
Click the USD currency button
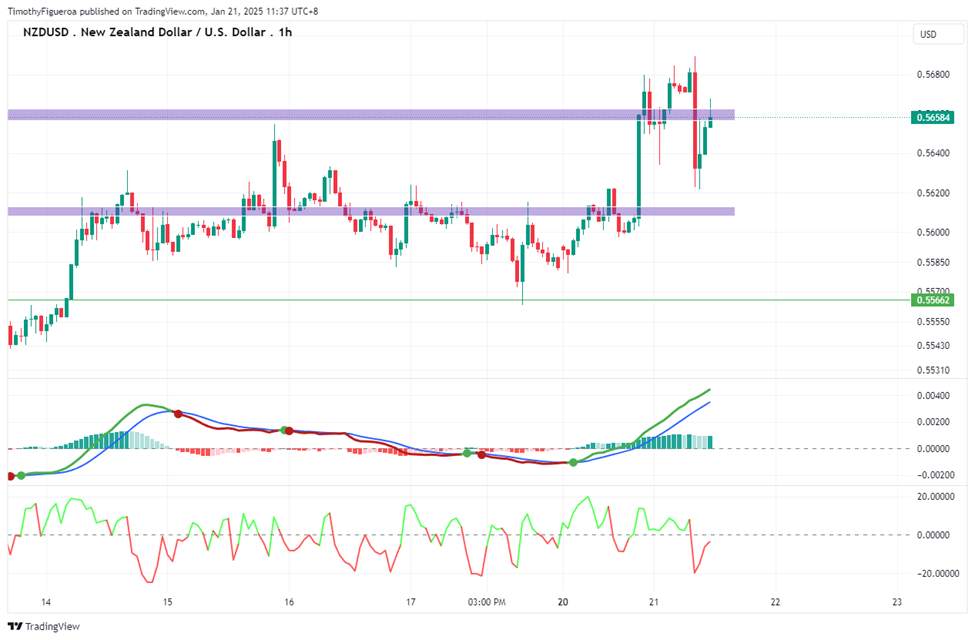(938, 35)
